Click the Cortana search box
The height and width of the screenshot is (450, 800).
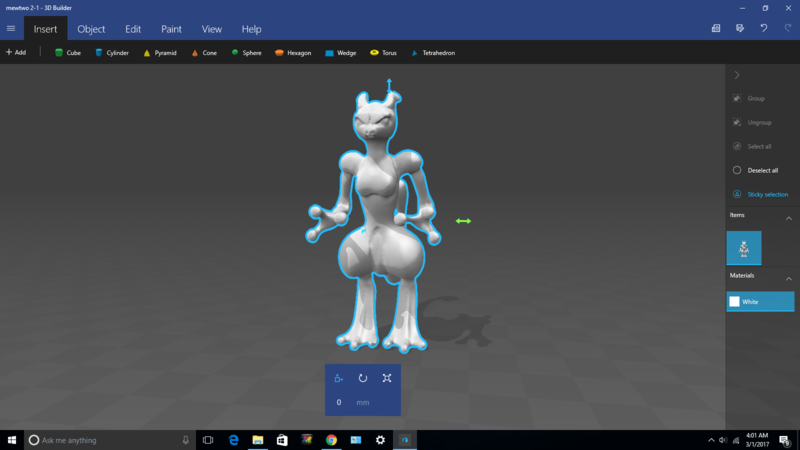[x=110, y=440]
